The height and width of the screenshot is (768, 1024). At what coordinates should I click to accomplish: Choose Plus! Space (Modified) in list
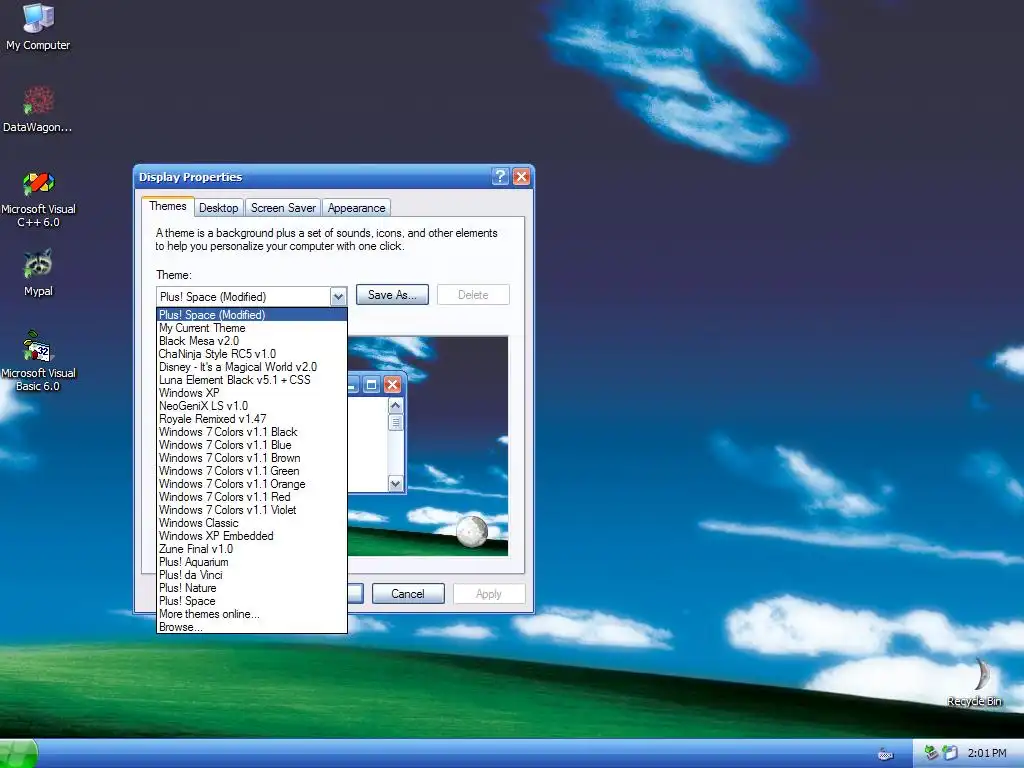click(251, 315)
